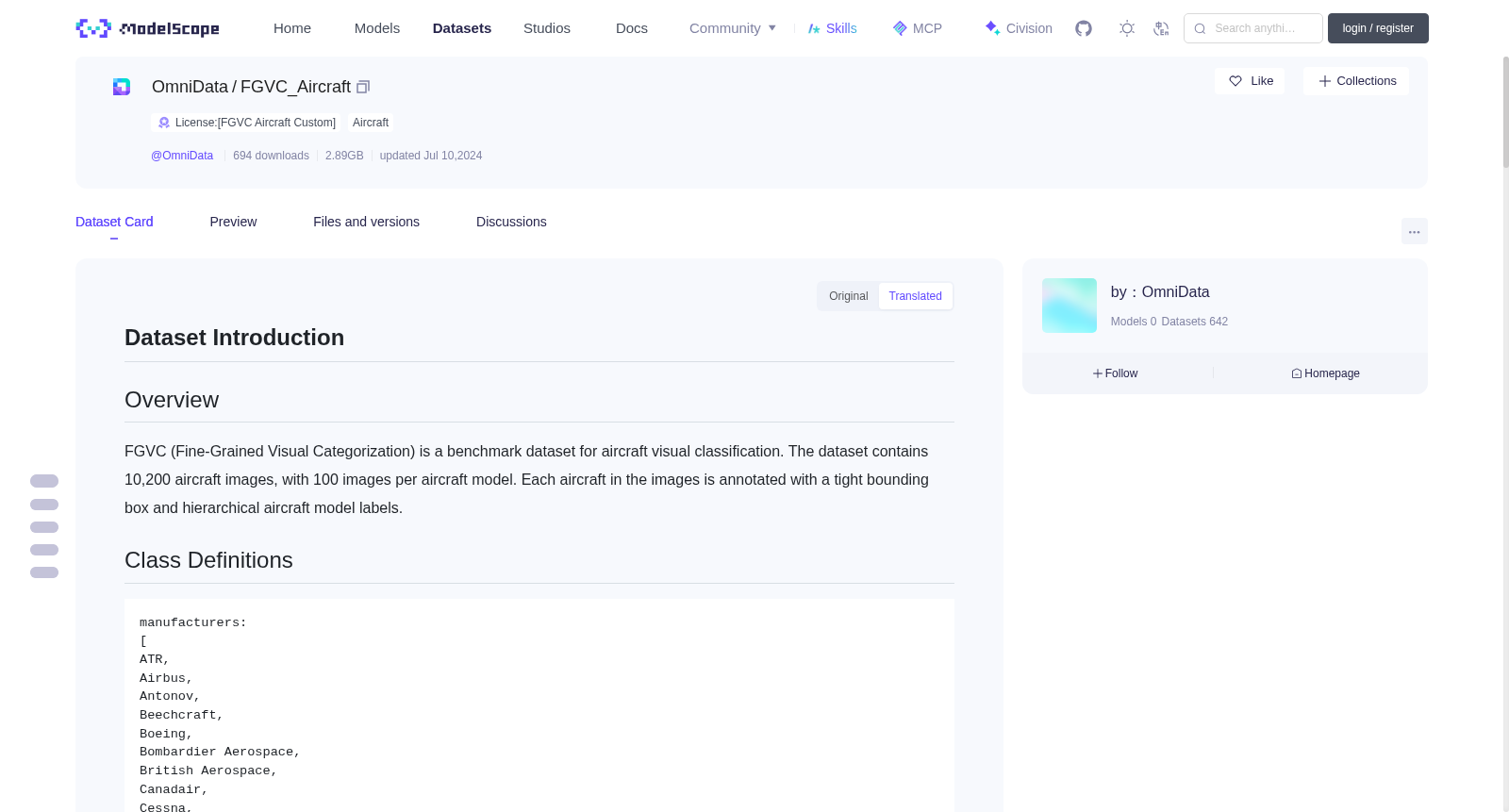This screenshot has height=812, width=1509.
Task: Toggle the light/dark theme sun icon
Action: click(1127, 28)
